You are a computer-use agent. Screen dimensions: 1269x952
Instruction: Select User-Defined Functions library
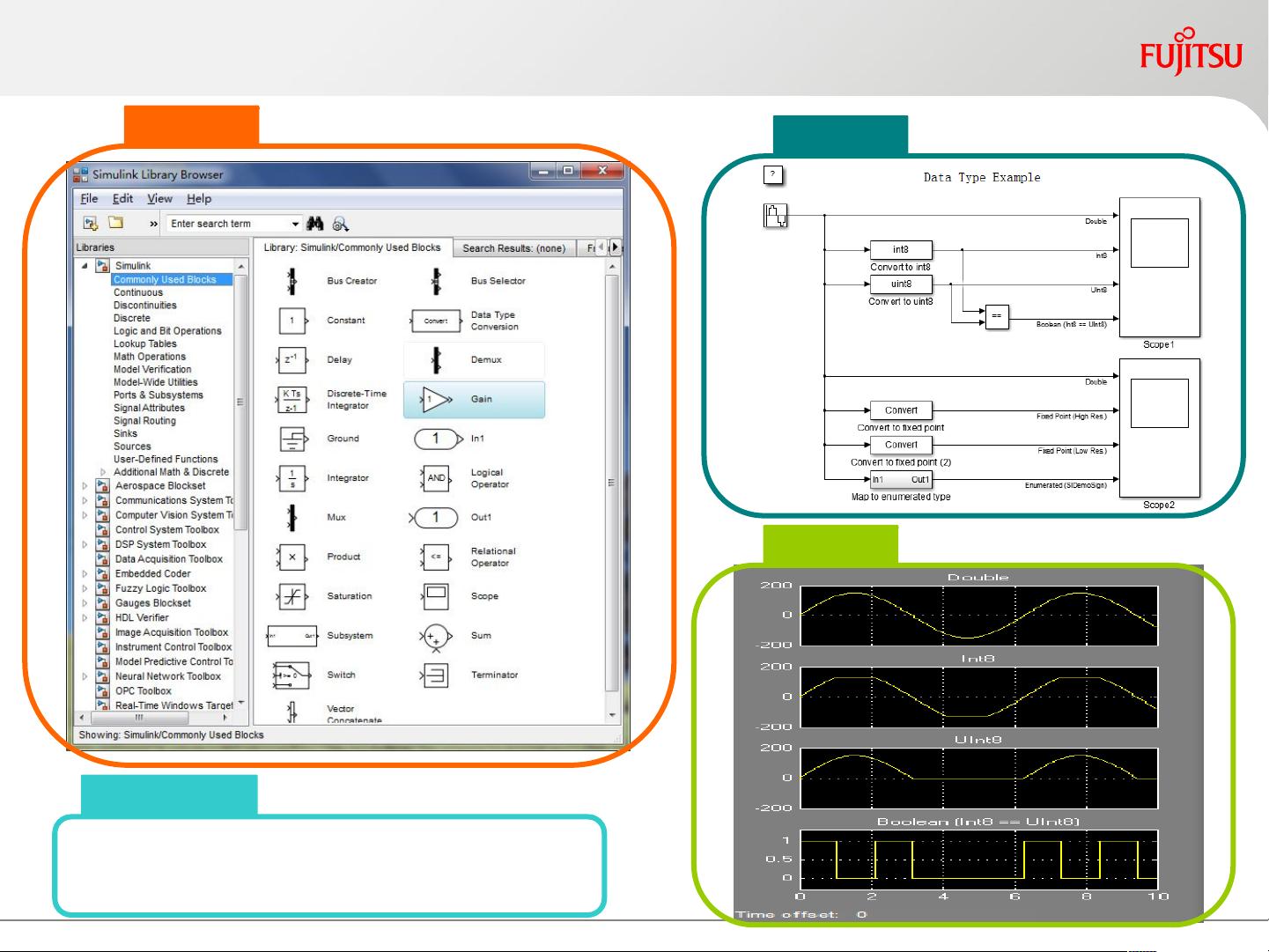(x=166, y=459)
